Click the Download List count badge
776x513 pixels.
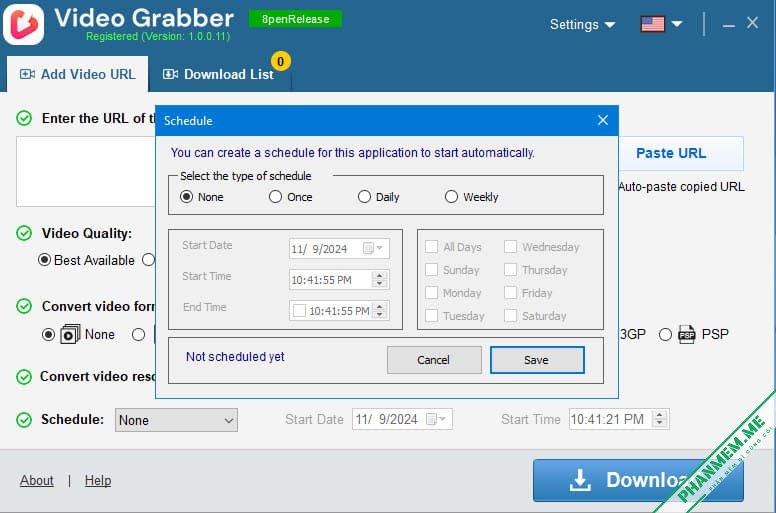click(x=281, y=61)
